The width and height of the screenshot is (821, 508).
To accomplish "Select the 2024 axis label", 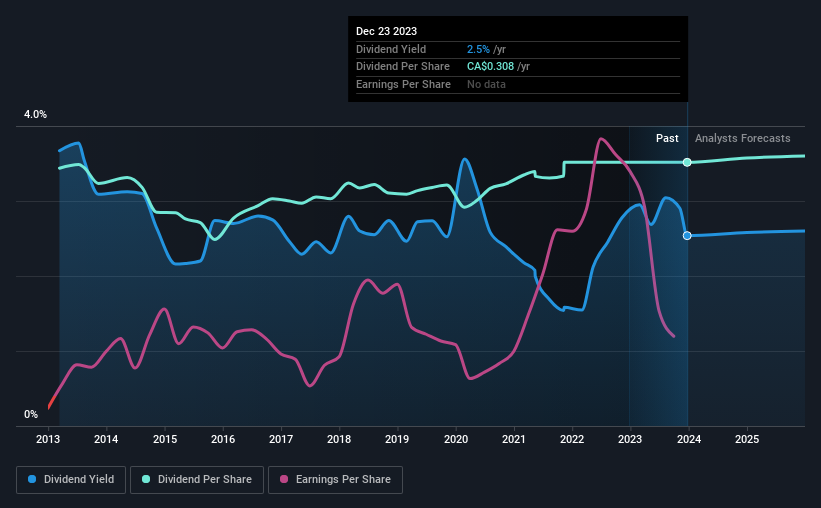I will 689,439.
